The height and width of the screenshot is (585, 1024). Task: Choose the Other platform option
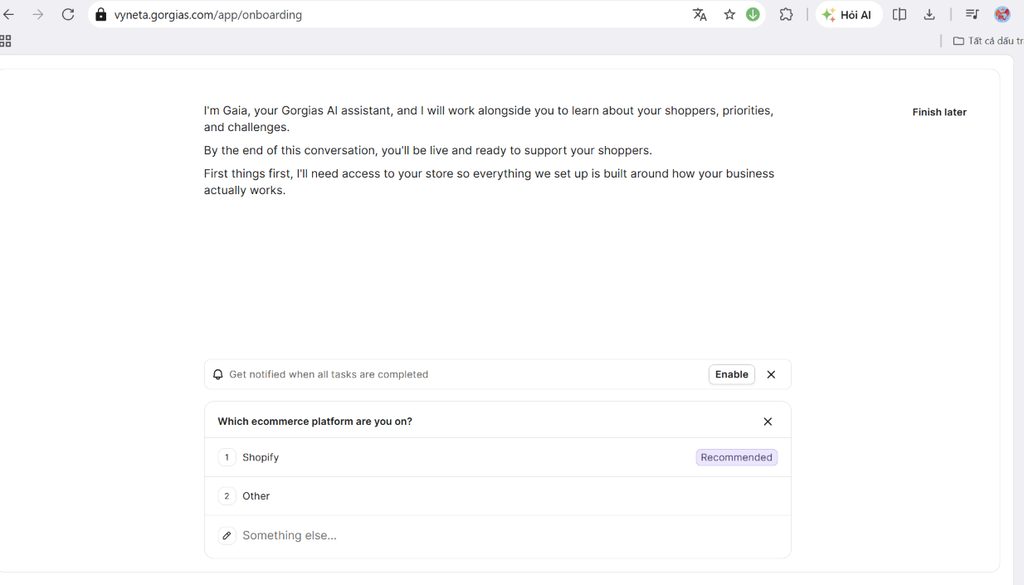498,496
